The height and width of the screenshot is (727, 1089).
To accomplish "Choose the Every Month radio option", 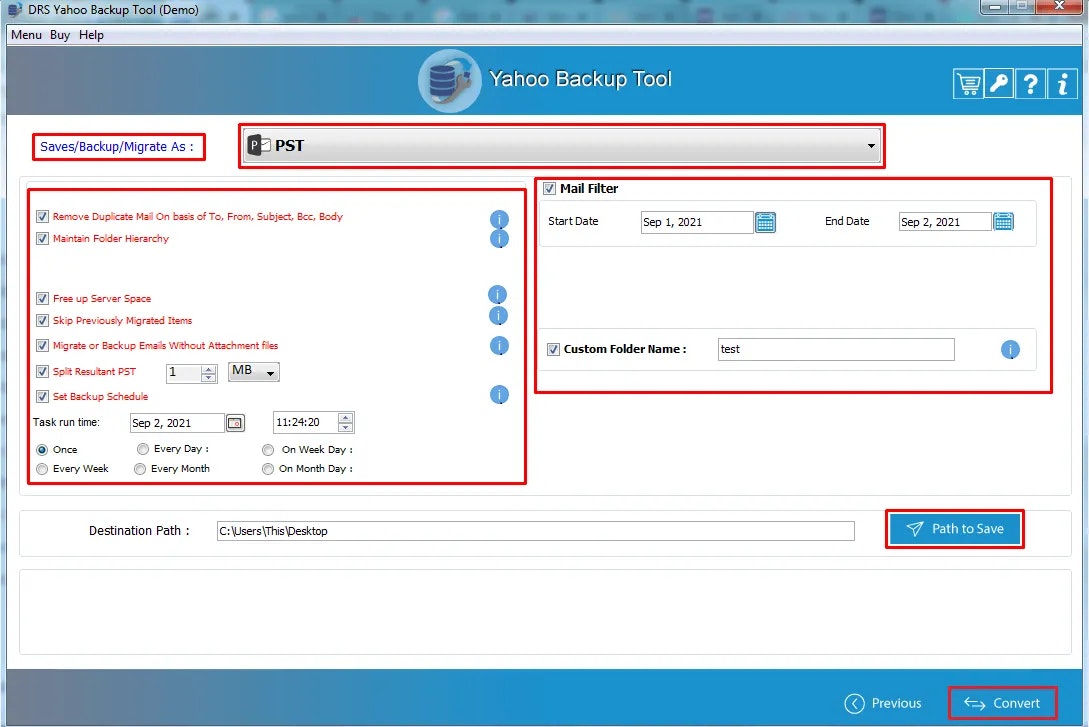I will [140, 469].
